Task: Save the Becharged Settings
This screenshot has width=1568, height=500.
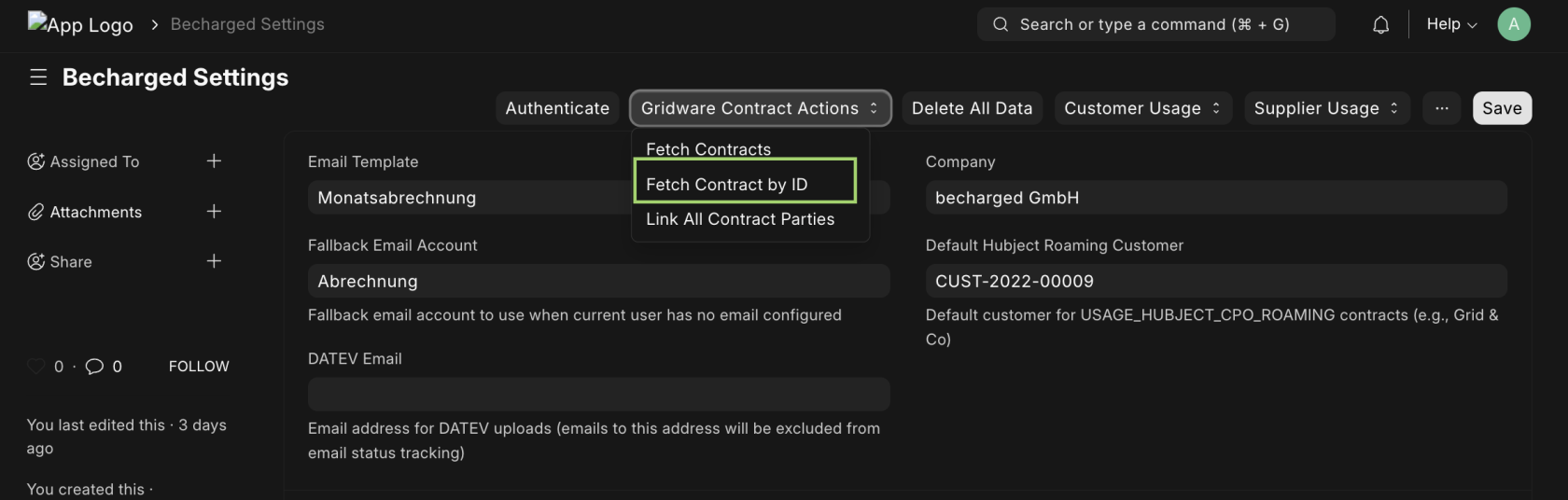Action: click(x=1502, y=108)
